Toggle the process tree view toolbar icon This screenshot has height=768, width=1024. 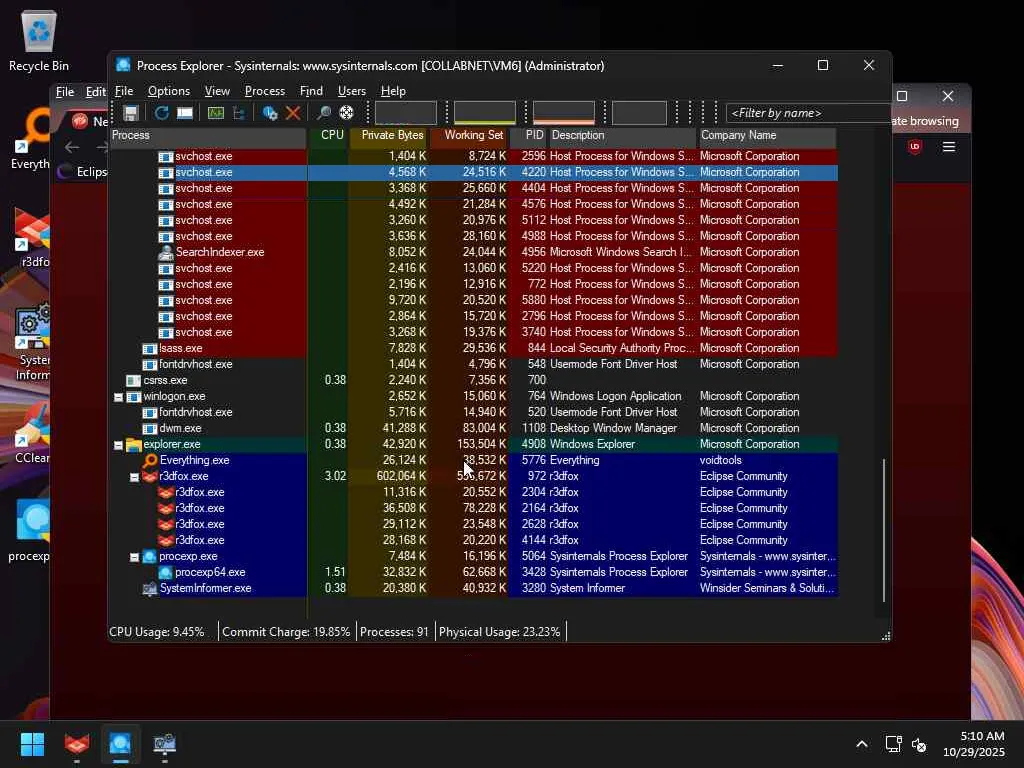tap(239, 113)
